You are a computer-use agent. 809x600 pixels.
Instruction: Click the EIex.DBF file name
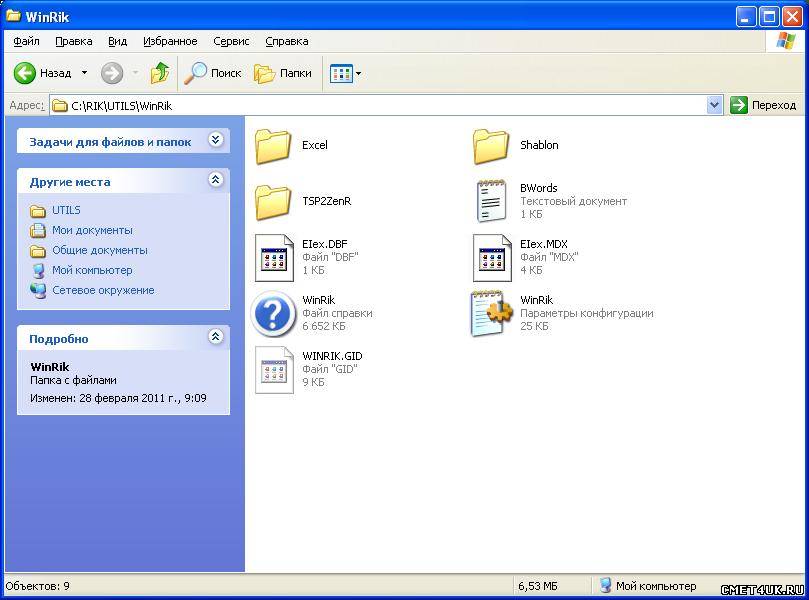click(325, 244)
